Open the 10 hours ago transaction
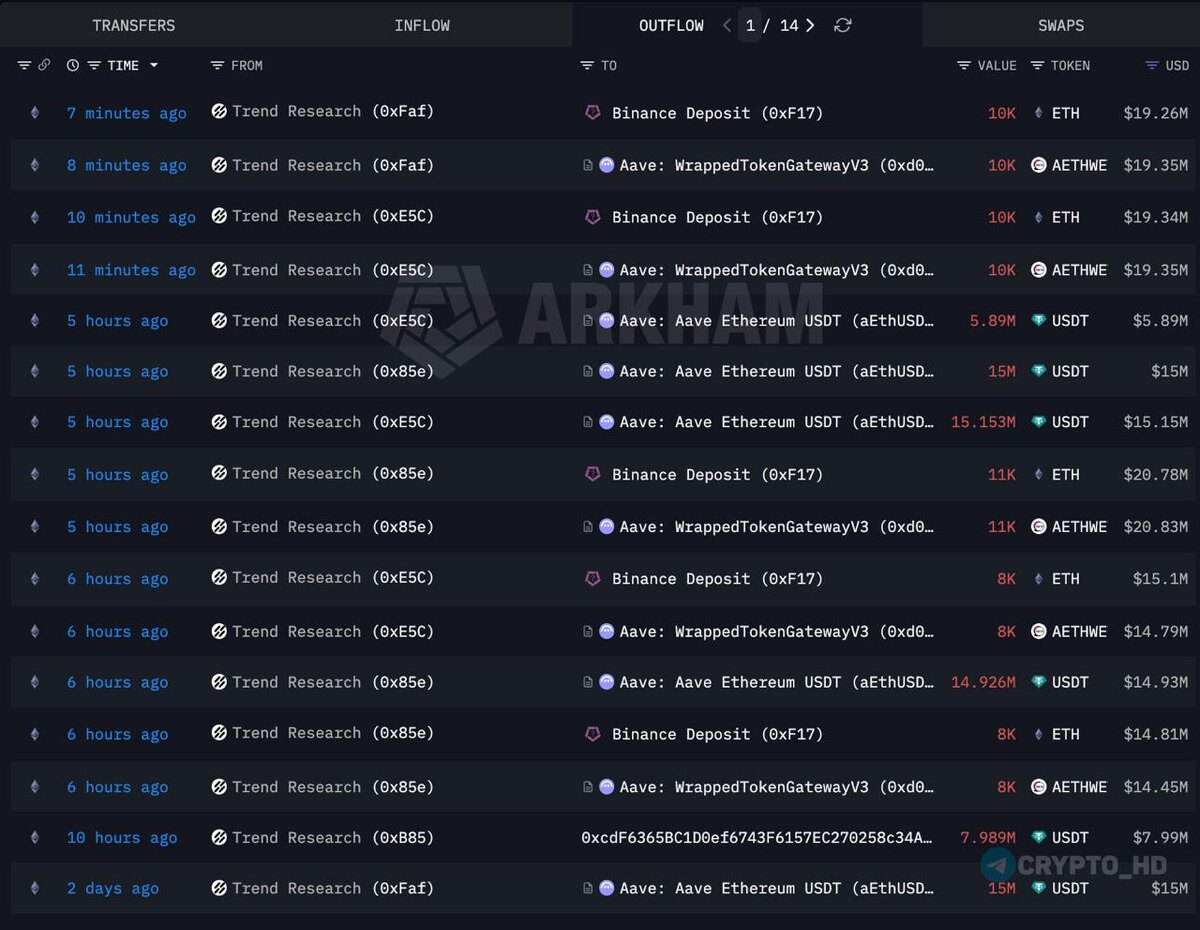Image resolution: width=1200 pixels, height=930 pixels. coord(122,838)
